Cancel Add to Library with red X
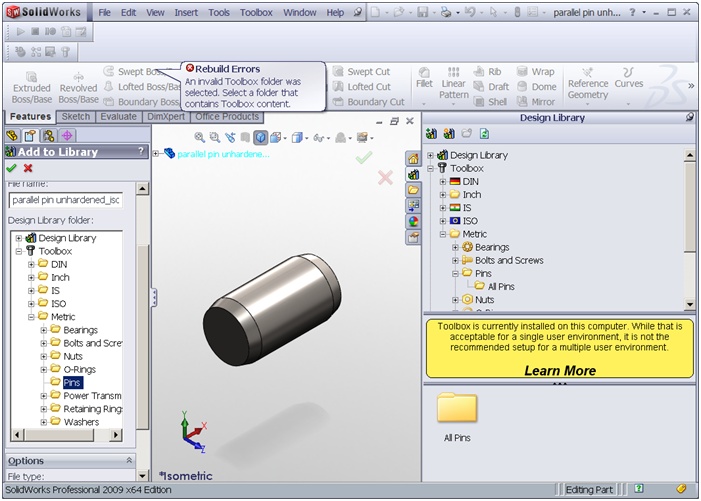Screen dimensions: 701x501 (28, 168)
